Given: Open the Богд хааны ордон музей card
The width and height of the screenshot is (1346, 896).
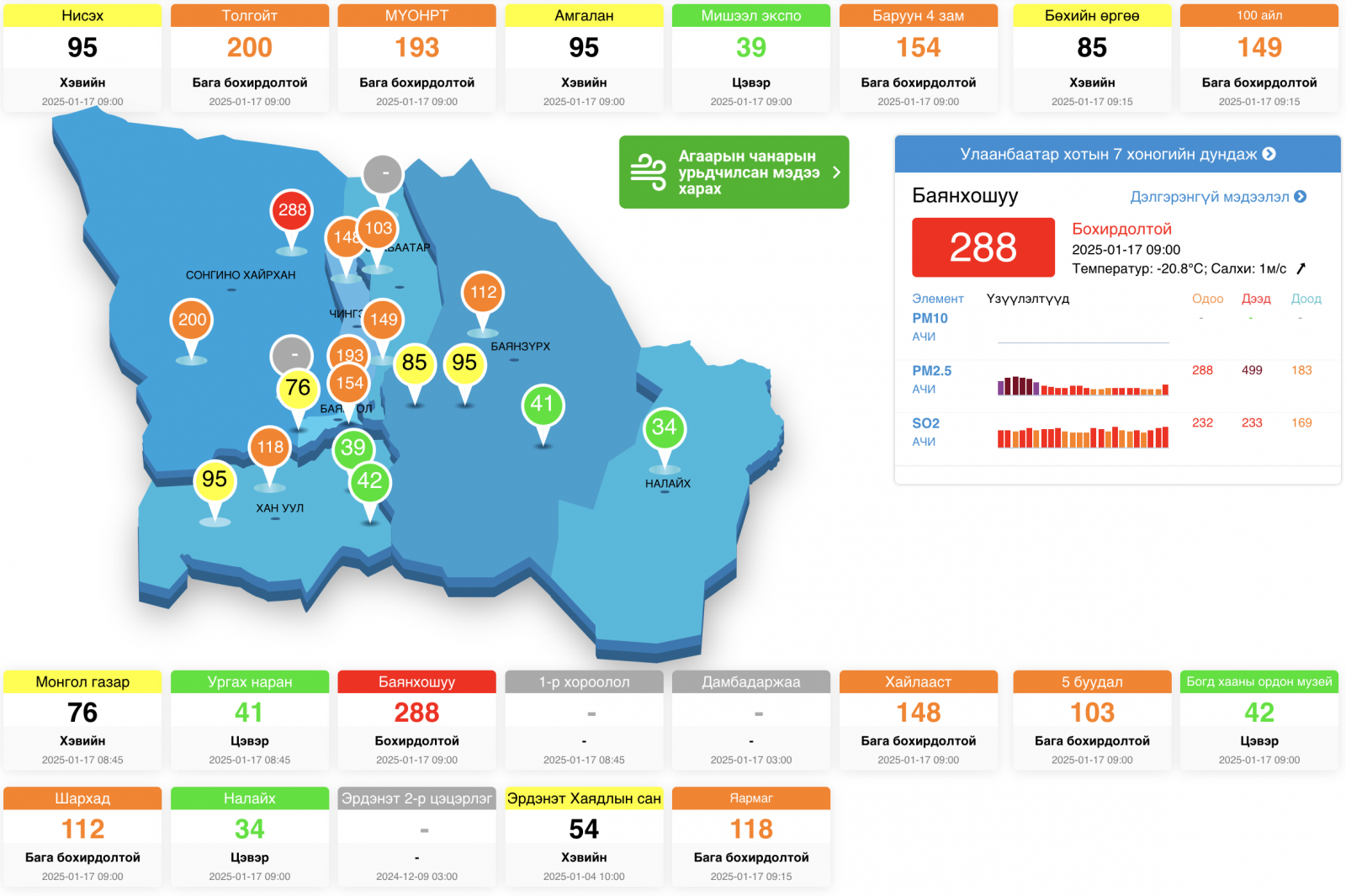Looking at the screenshot, I should pyautogui.click(x=1259, y=720).
